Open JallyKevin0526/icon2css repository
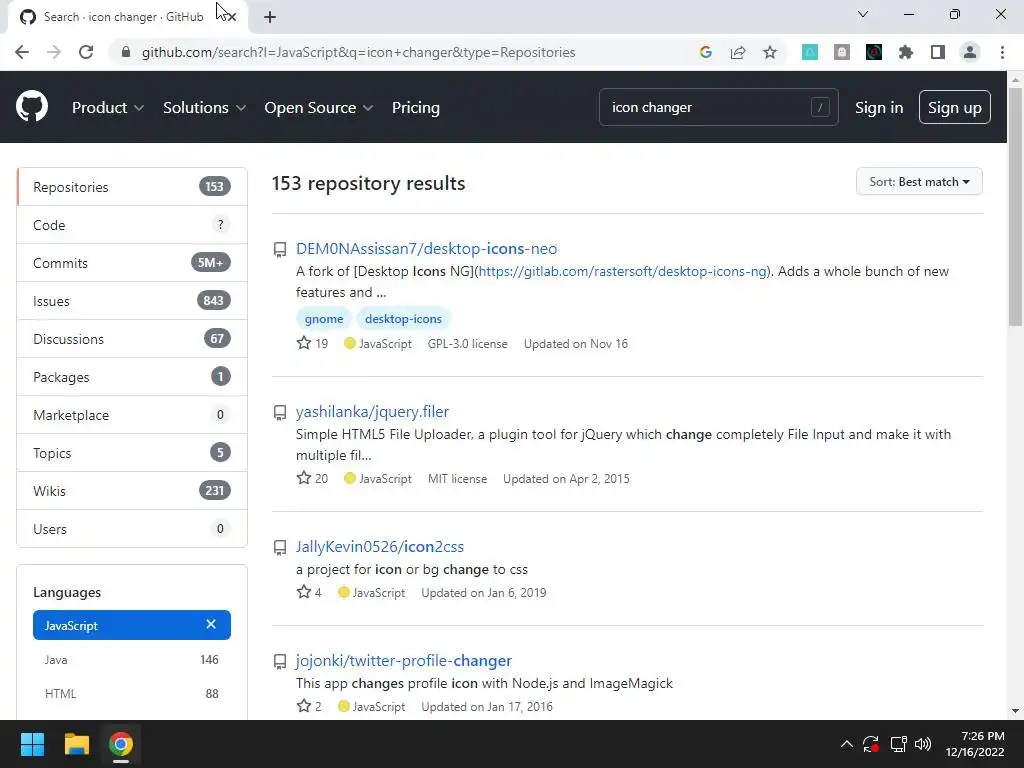The image size is (1024, 768). tap(379, 547)
